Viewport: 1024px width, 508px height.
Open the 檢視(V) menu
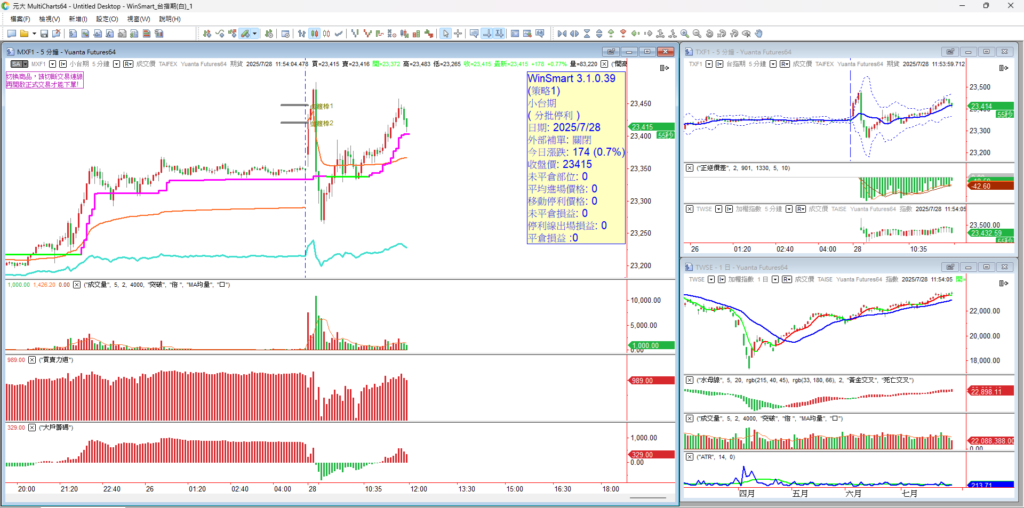[x=49, y=19]
